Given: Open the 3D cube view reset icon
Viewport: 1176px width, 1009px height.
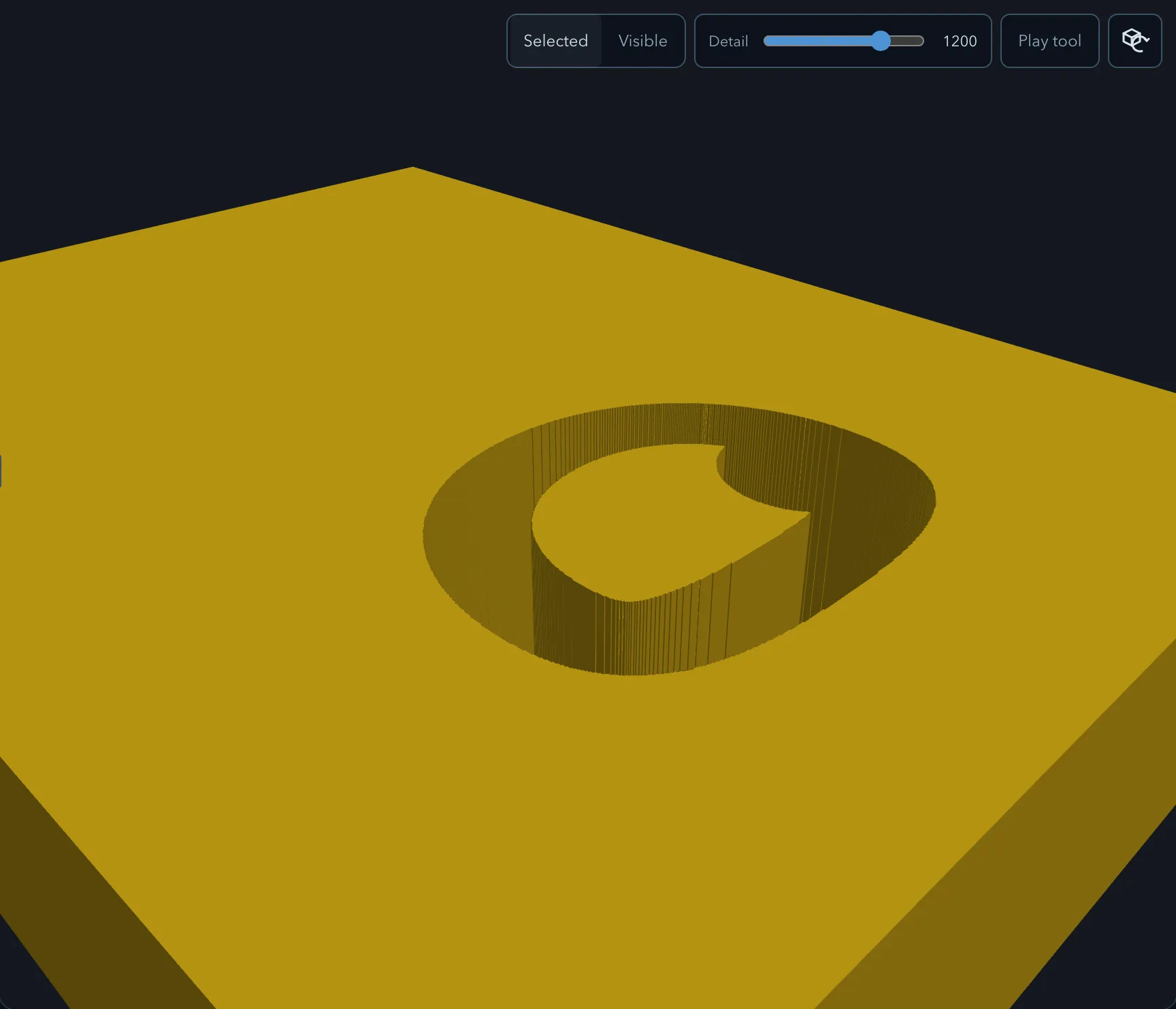Looking at the screenshot, I should (1134, 41).
